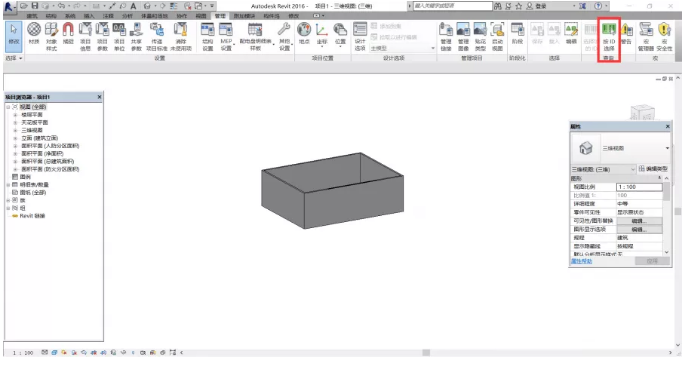Open Design Options (设计选项)

click(360, 36)
